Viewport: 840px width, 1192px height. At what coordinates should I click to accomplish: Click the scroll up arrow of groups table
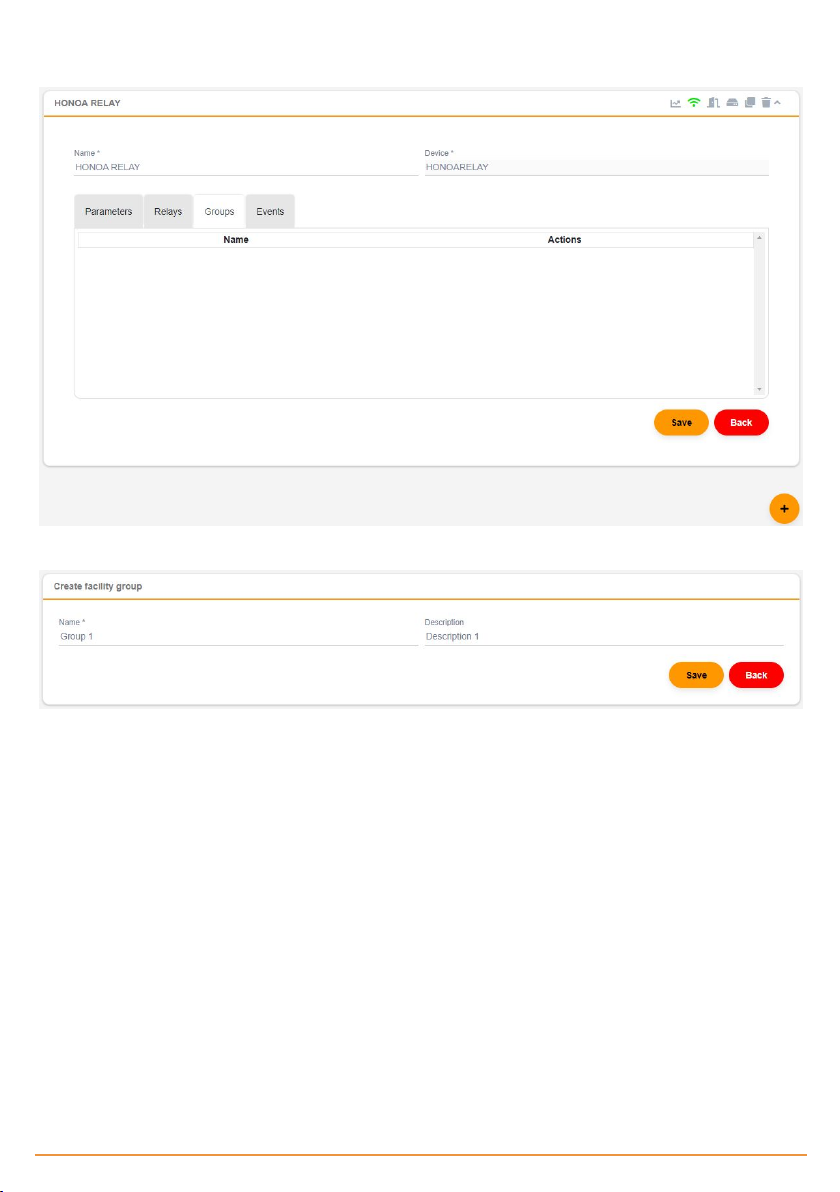pos(759,238)
